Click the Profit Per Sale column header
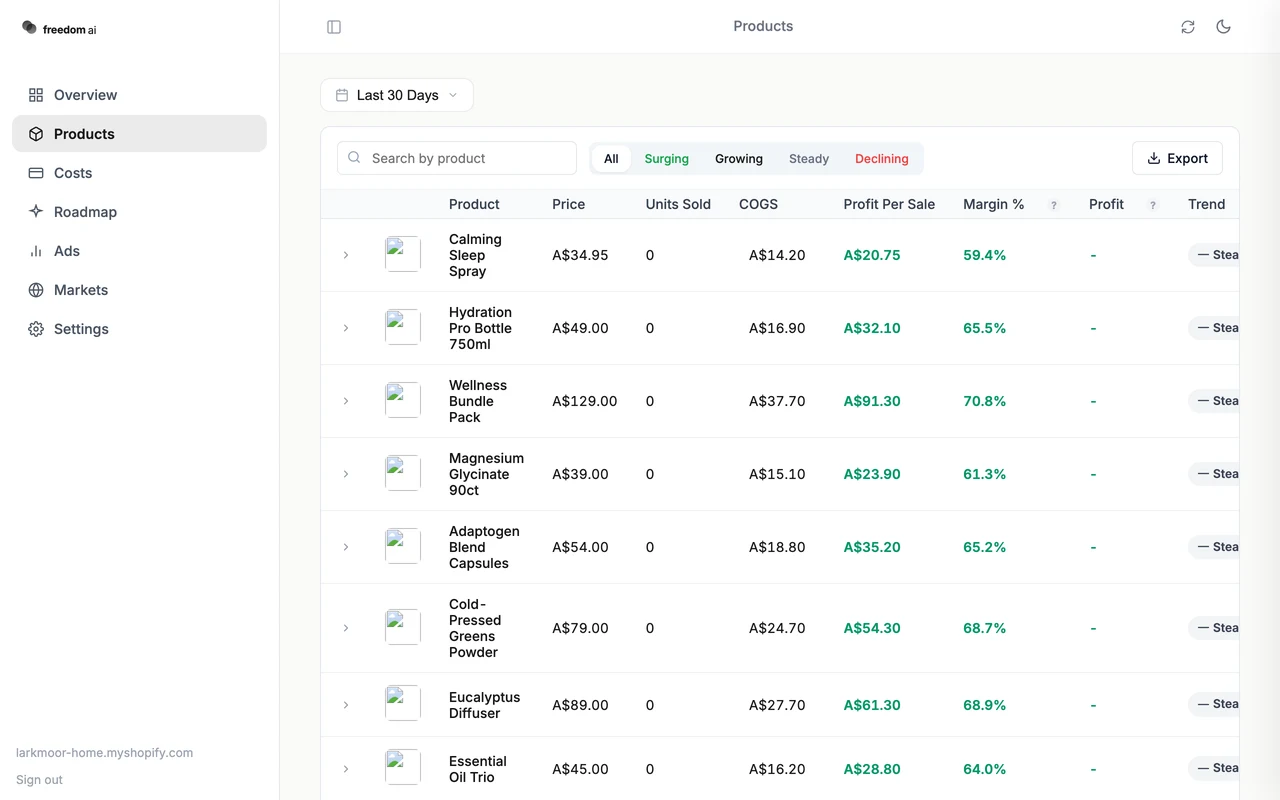This screenshot has height=800, width=1280. coord(889,204)
